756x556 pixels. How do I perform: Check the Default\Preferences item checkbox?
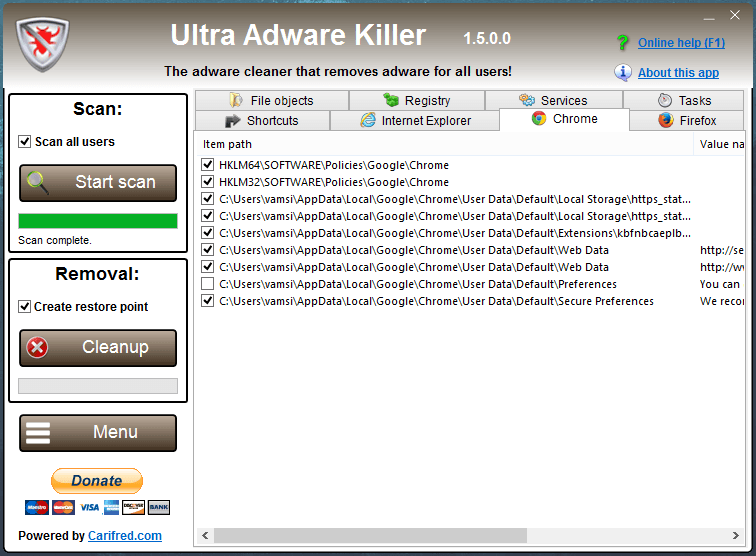coord(207,284)
